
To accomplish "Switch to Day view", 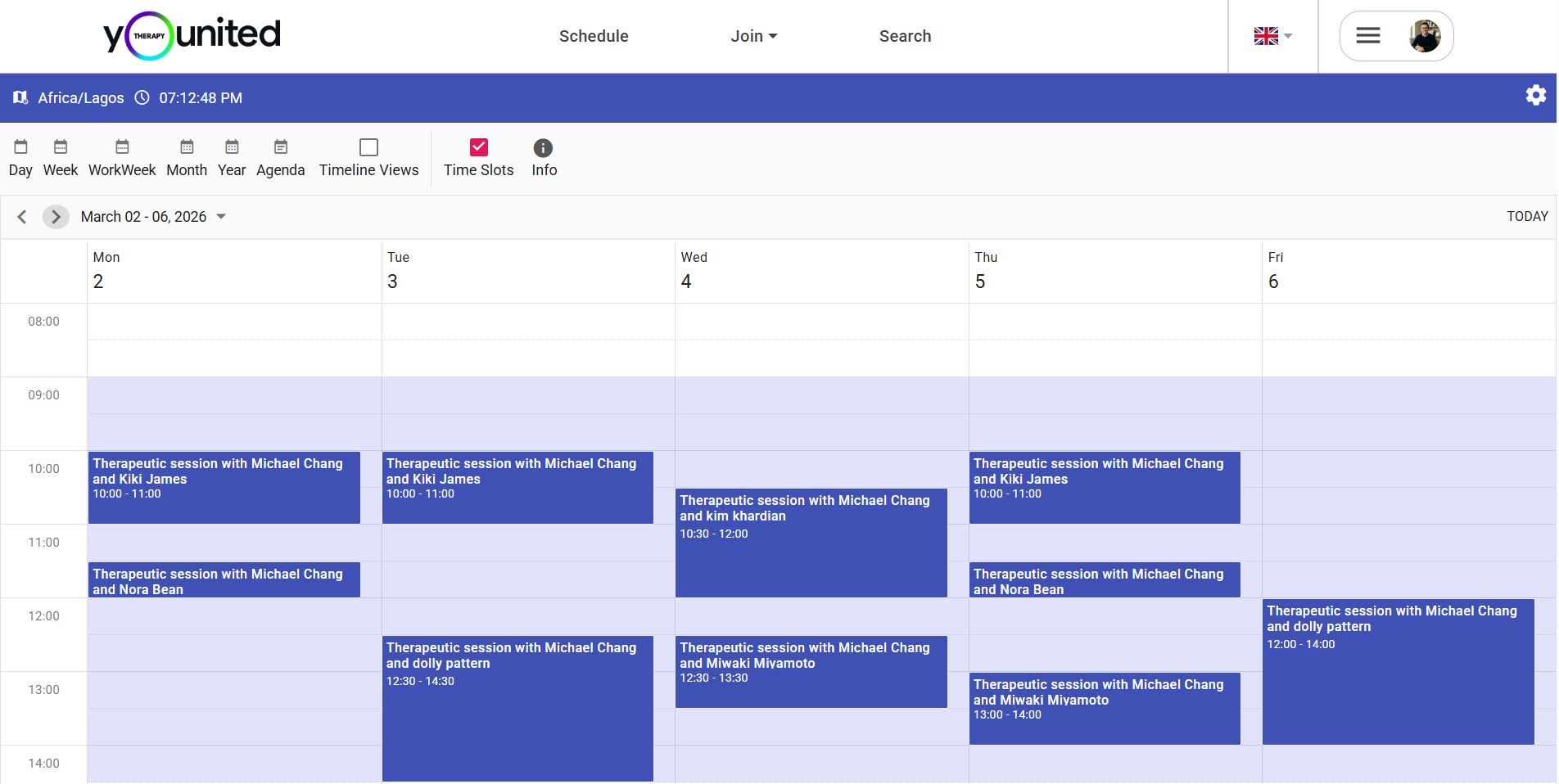I will [x=20, y=157].
